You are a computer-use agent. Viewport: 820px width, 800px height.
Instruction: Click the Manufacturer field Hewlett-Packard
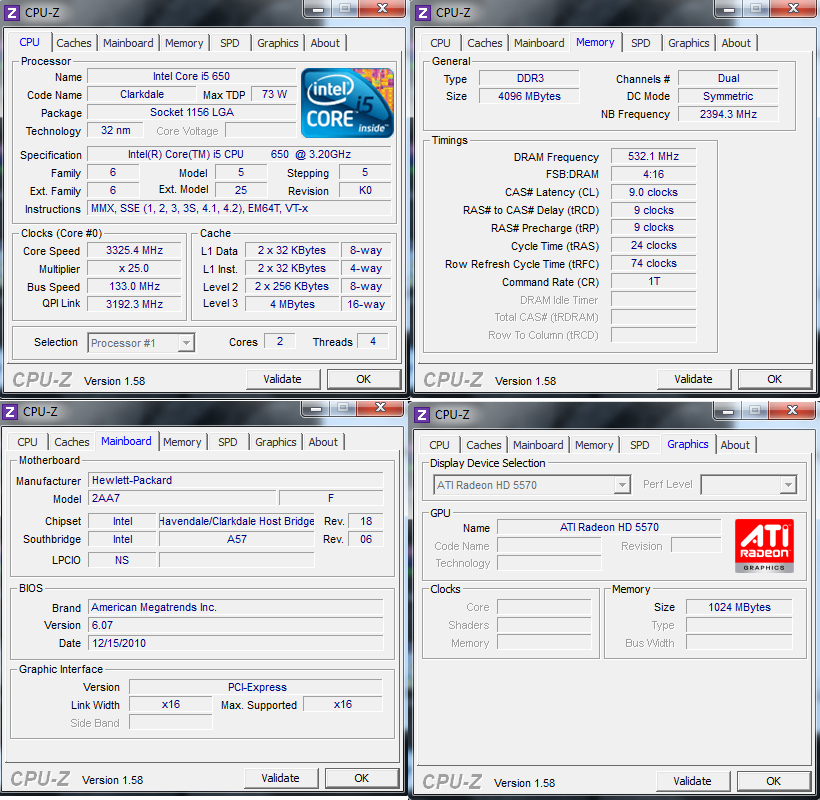236,481
